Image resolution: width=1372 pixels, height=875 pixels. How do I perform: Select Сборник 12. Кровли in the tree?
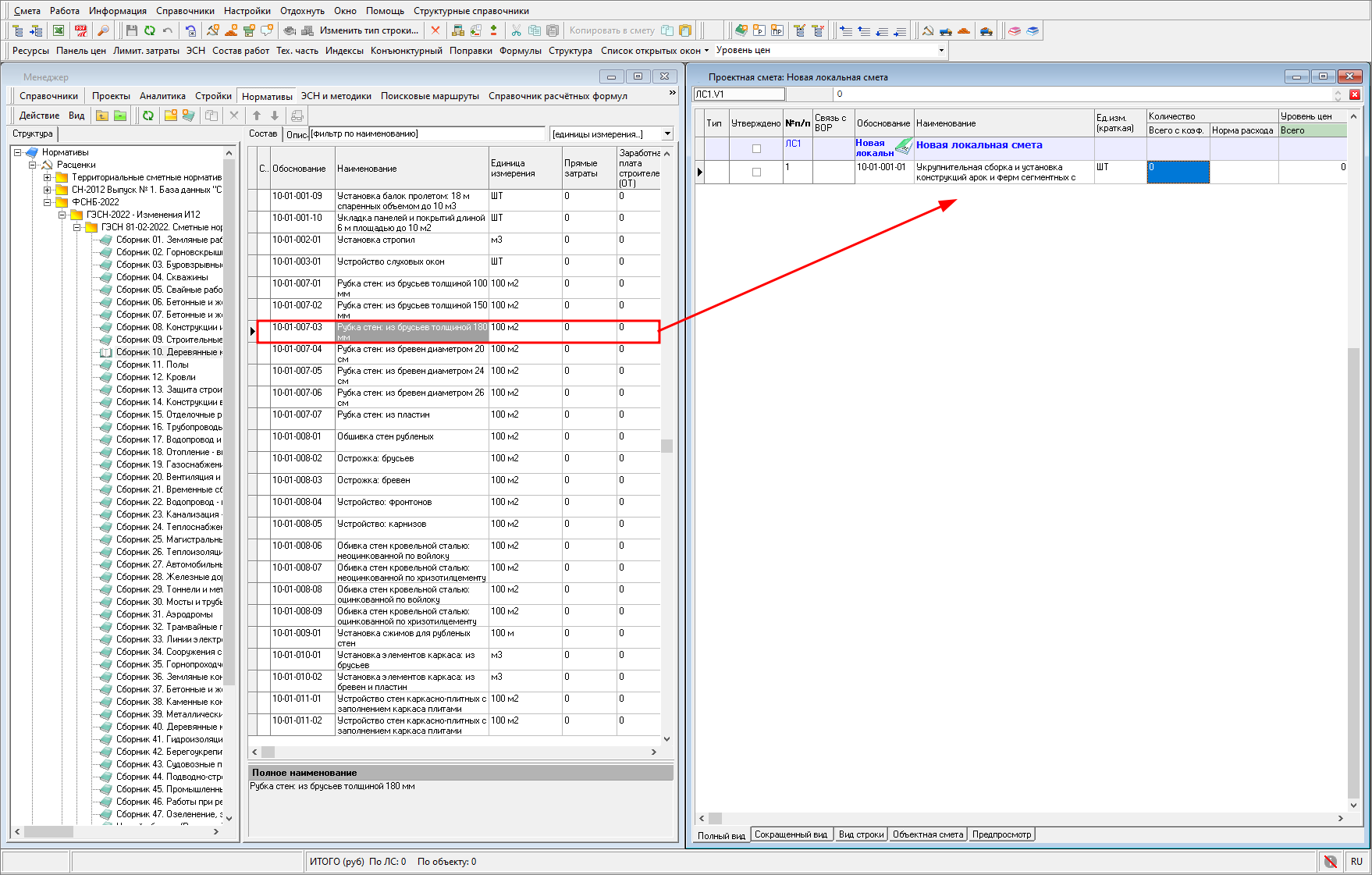click(x=155, y=377)
